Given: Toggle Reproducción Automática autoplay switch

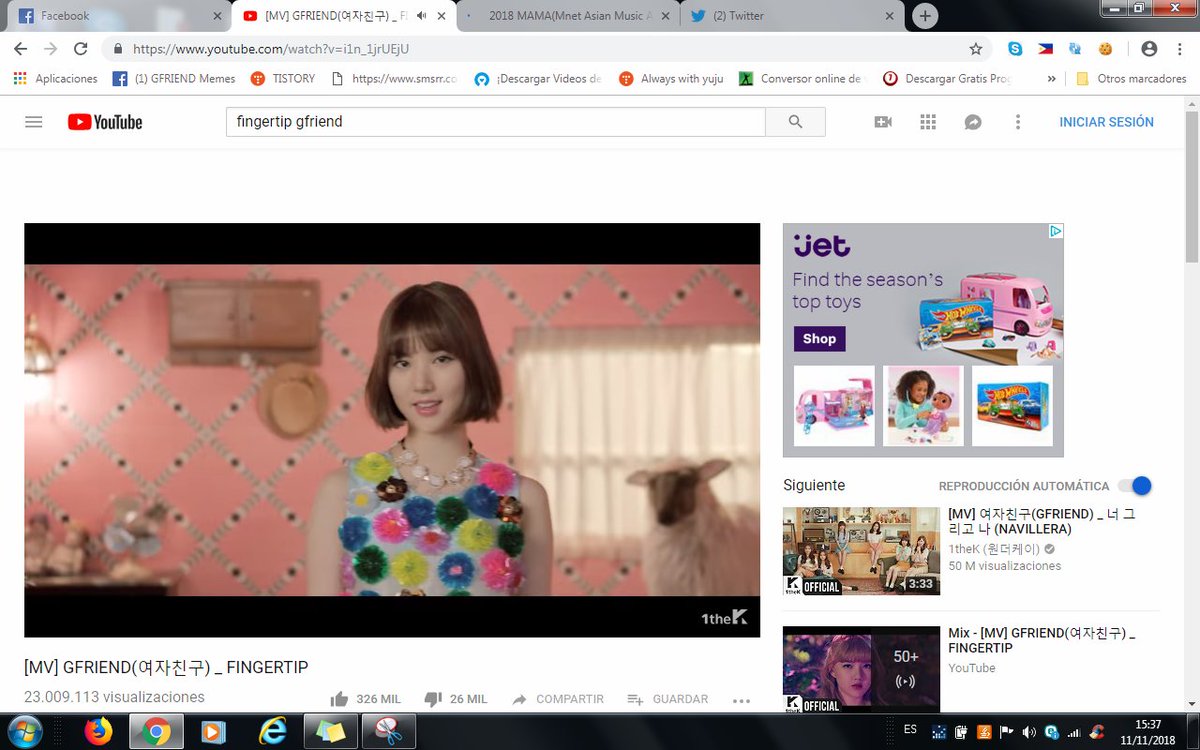Looking at the screenshot, I should point(1135,486).
